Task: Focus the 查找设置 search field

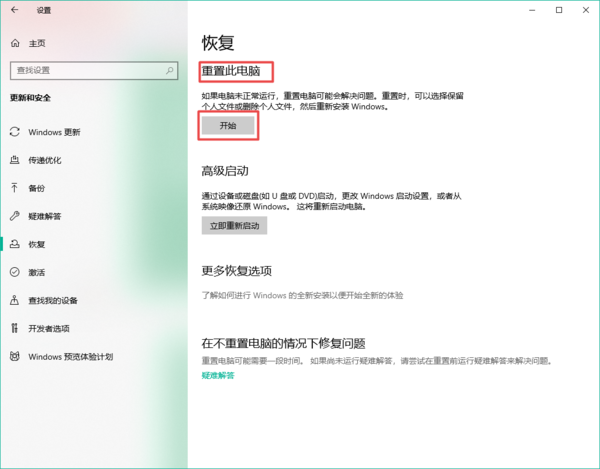Action: point(94,70)
